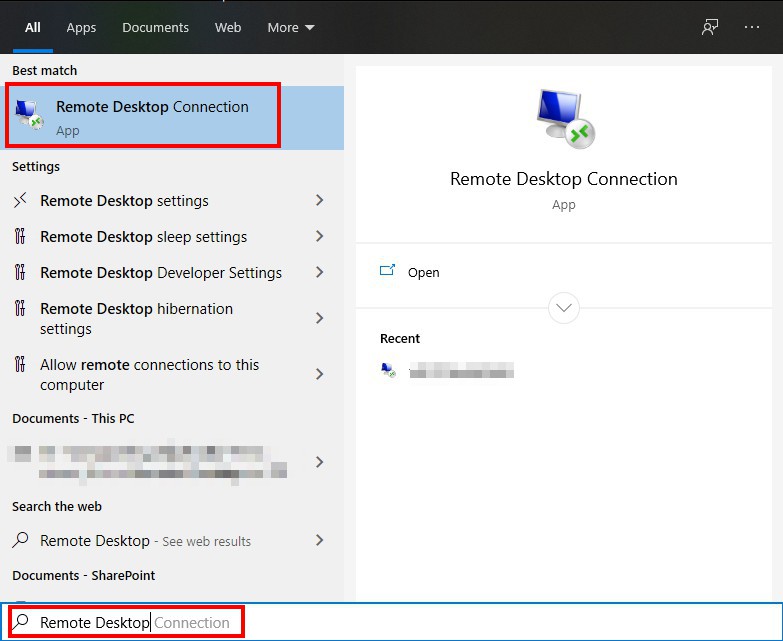
Task: Switch to the Documents tab
Action: coord(155,27)
